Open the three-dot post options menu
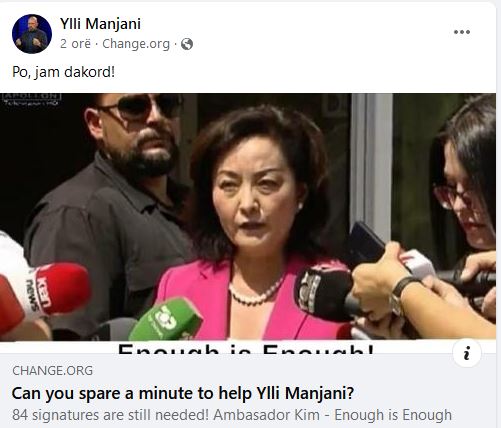This screenshot has width=501, height=428. coord(462,32)
